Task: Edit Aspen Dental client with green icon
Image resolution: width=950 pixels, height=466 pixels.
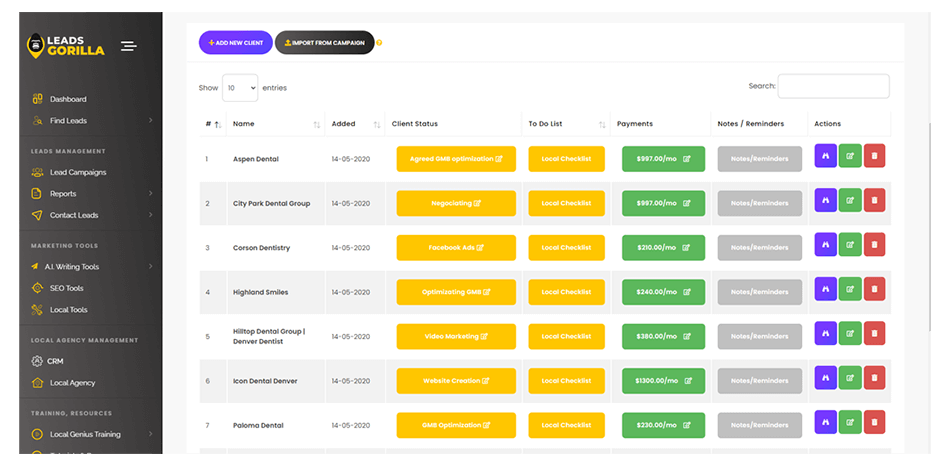Action: [x=849, y=156]
